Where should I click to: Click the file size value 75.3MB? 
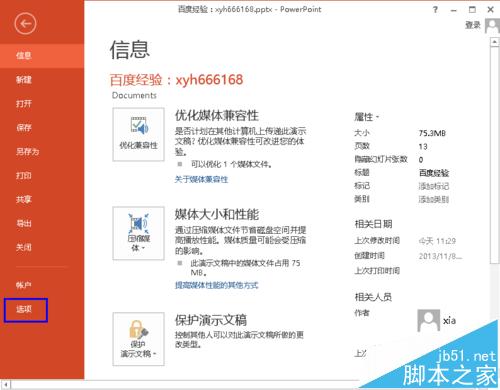[x=432, y=133]
